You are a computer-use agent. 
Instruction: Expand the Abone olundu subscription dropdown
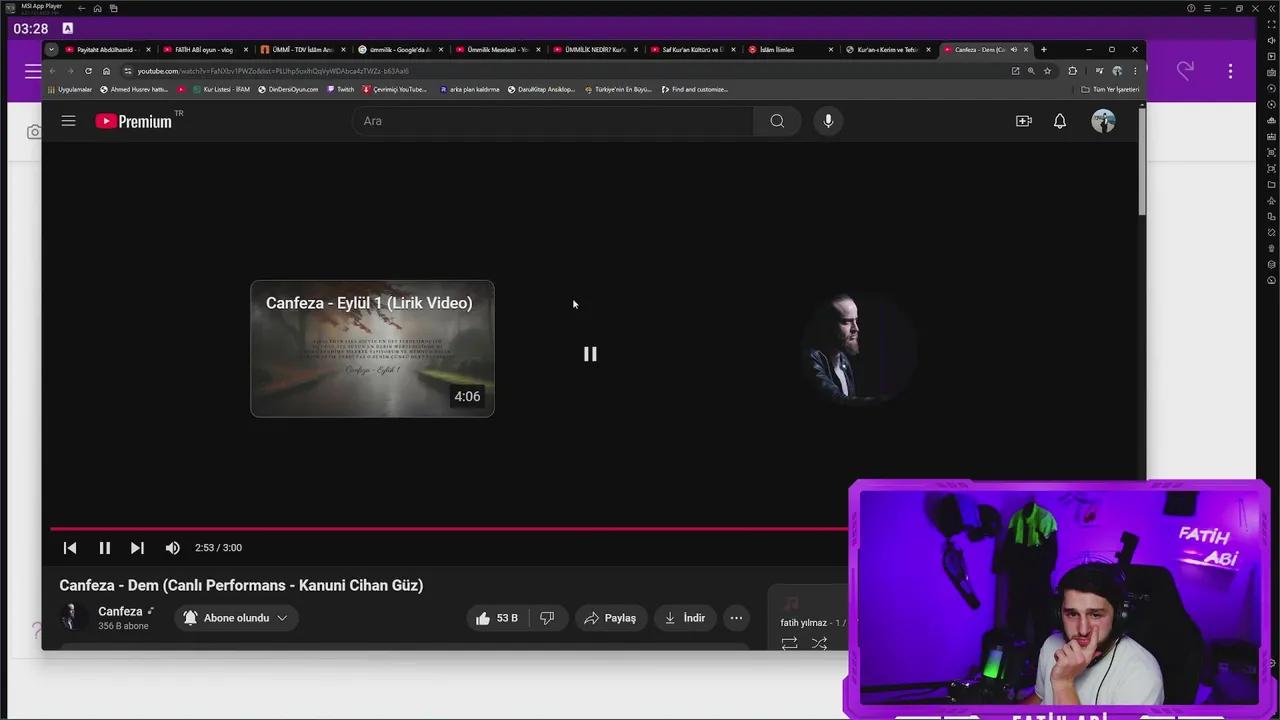(x=236, y=618)
